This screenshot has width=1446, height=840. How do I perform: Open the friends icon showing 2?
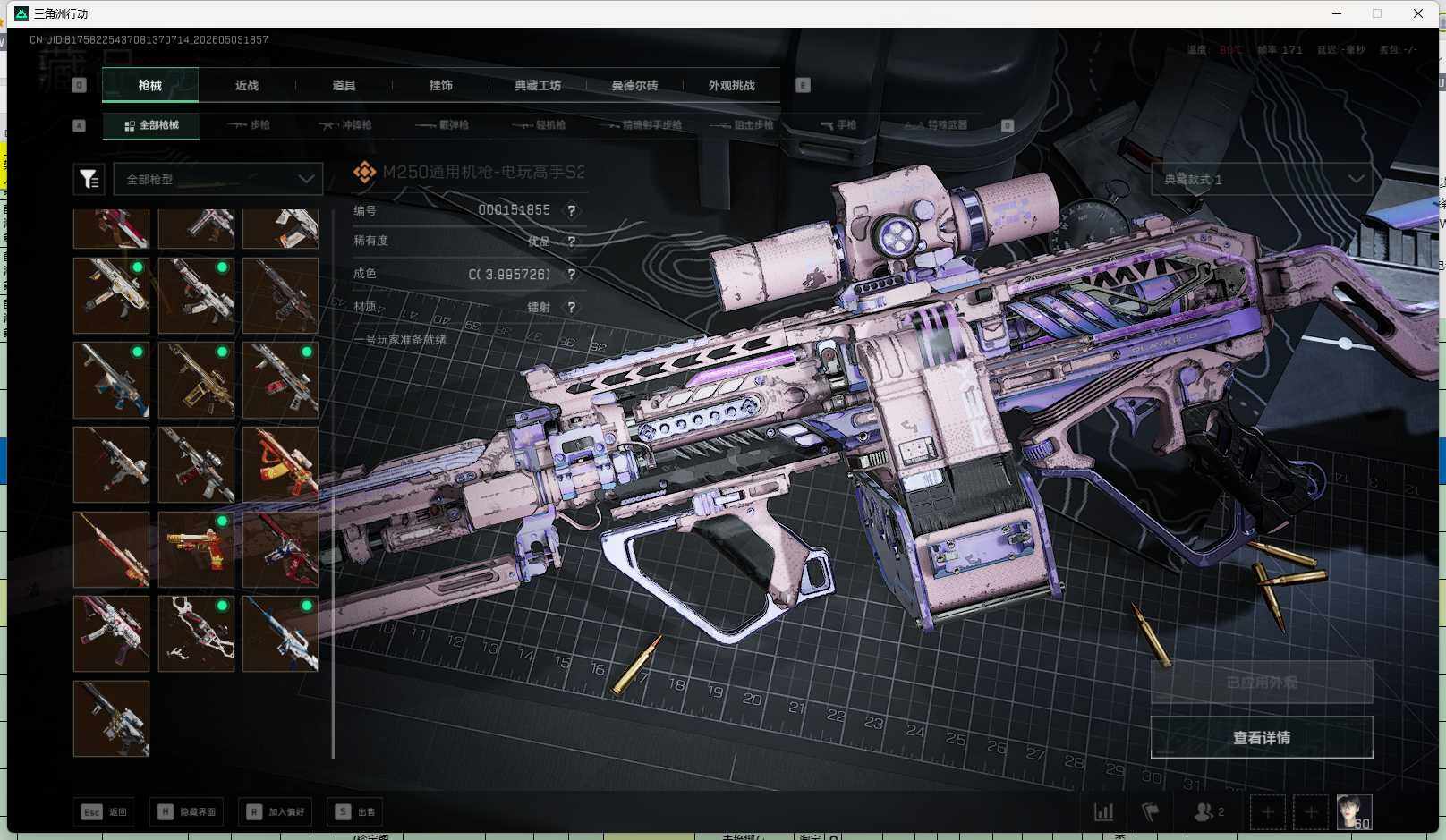pos(1209,811)
